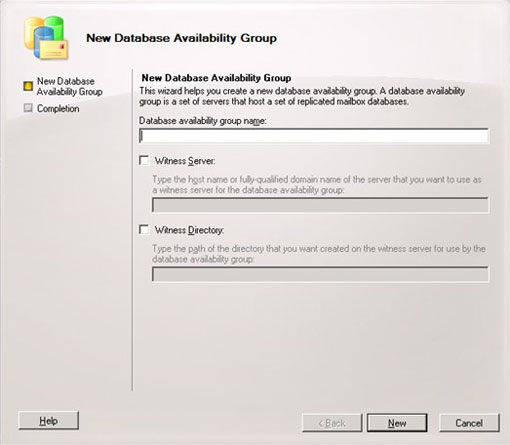Open Help for this wizard
The height and width of the screenshot is (445, 510).
coord(49,421)
